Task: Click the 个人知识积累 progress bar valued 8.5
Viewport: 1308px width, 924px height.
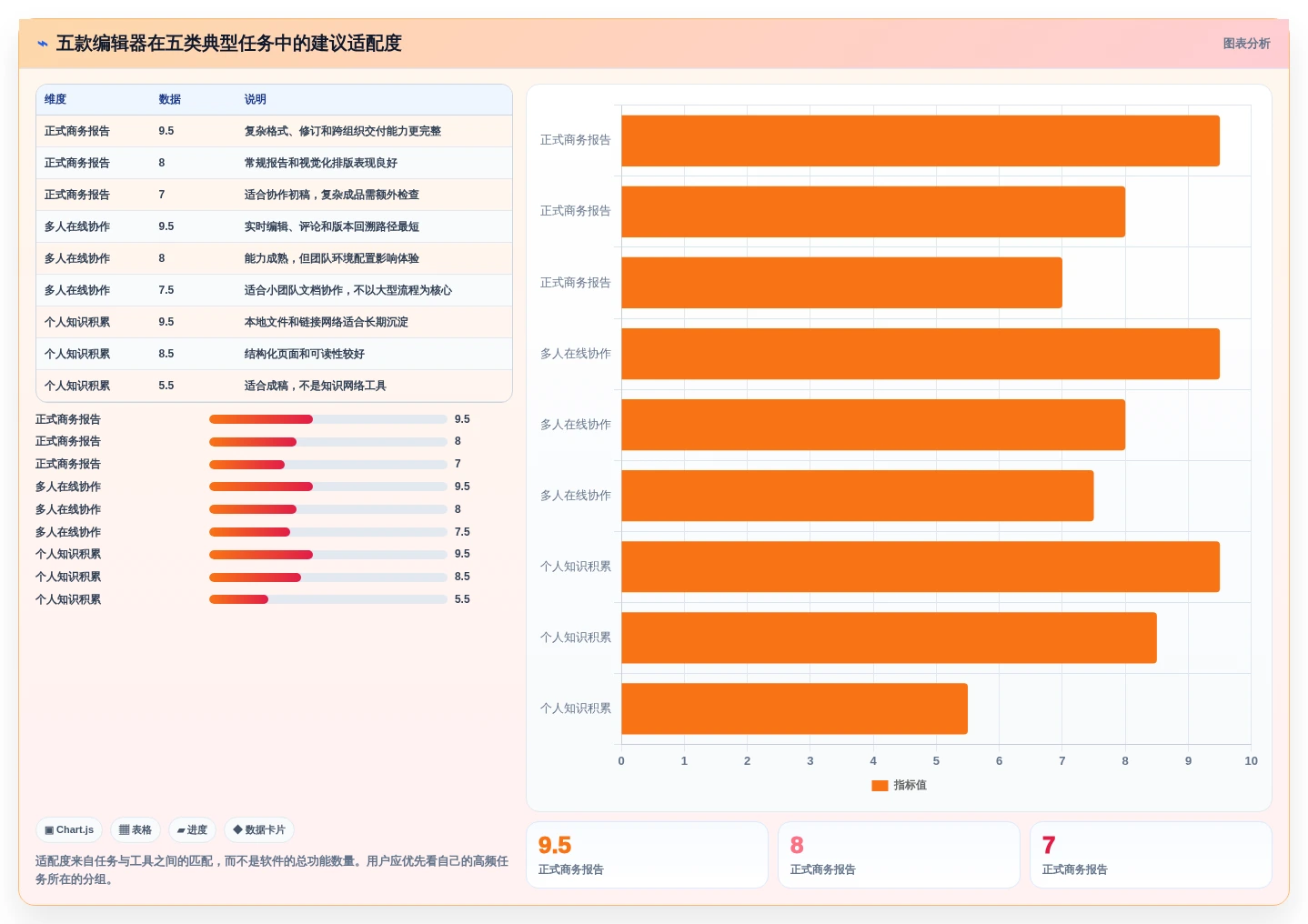Action: tap(328, 577)
